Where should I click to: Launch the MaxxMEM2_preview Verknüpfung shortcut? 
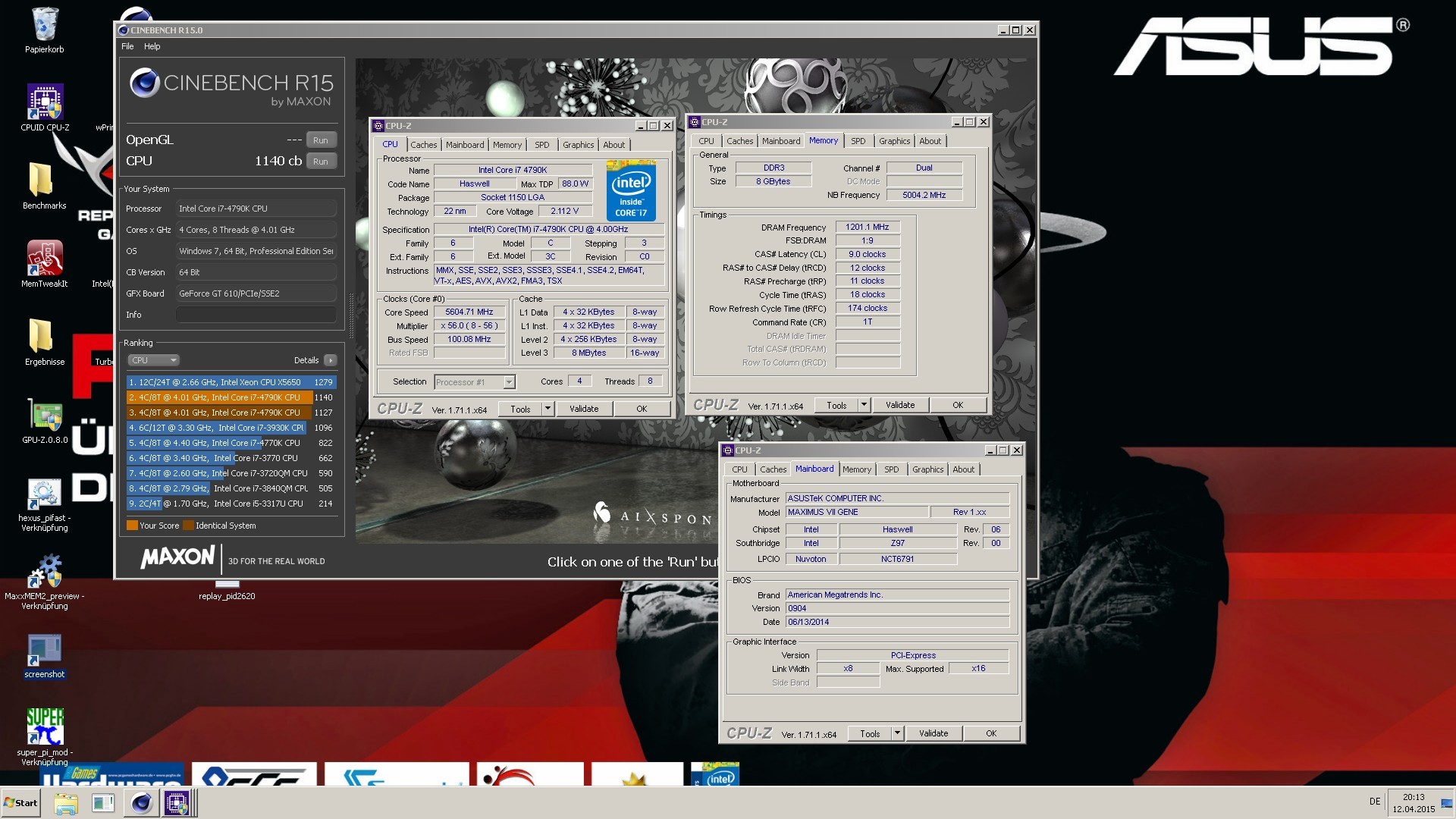45,582
